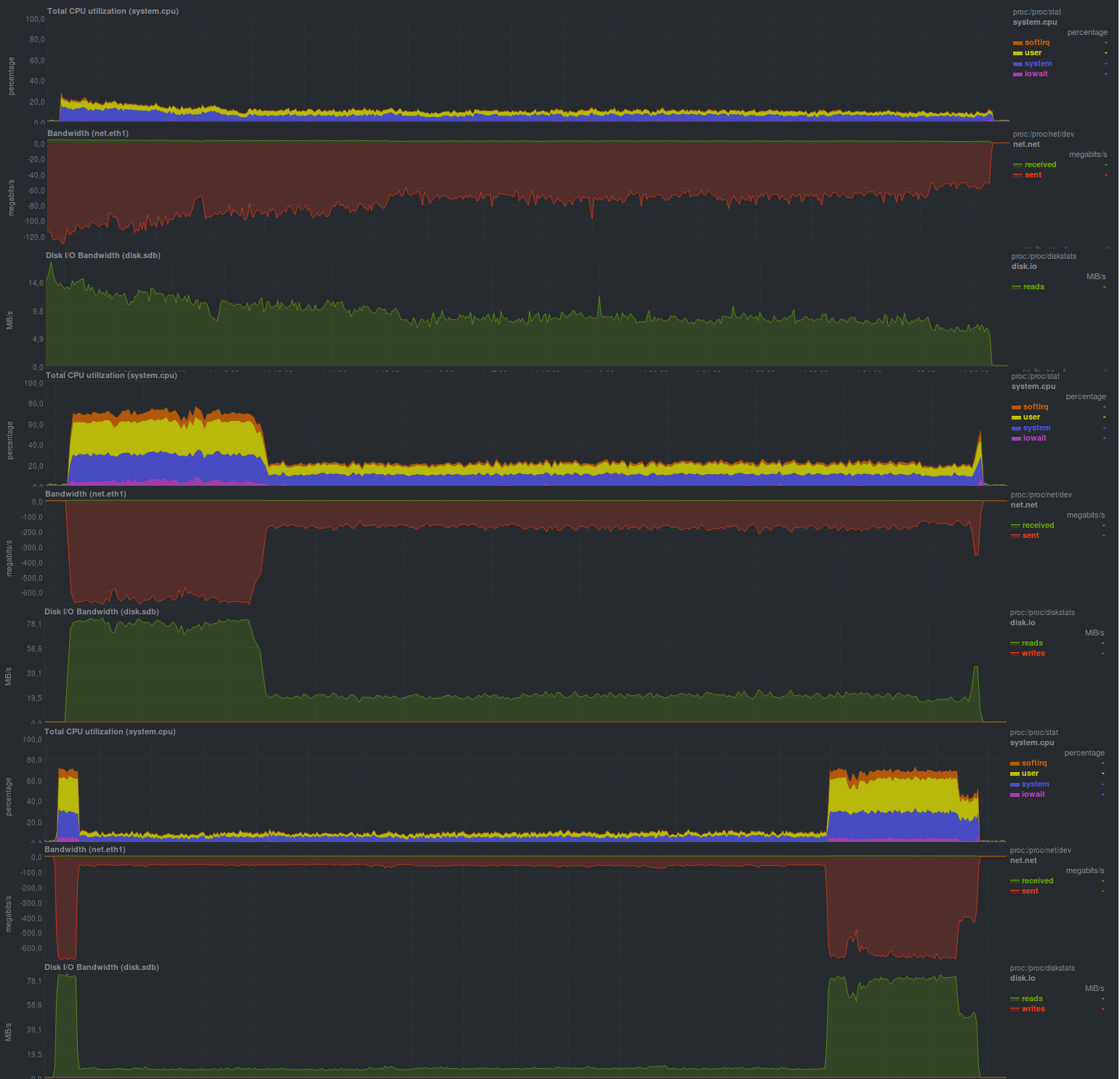
Task: Click the top "net.net" legend heading
Action: tap(1026, 145)
